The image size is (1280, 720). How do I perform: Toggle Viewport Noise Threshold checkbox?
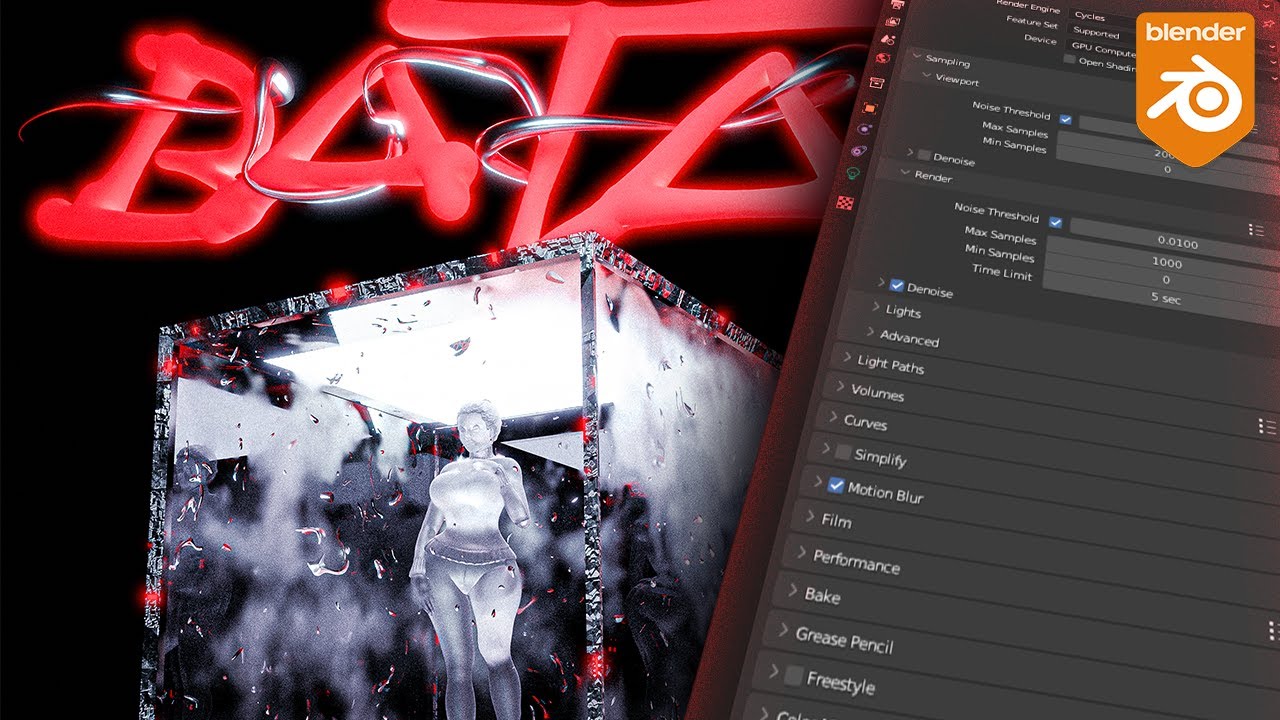click(x=1065, y=119)
